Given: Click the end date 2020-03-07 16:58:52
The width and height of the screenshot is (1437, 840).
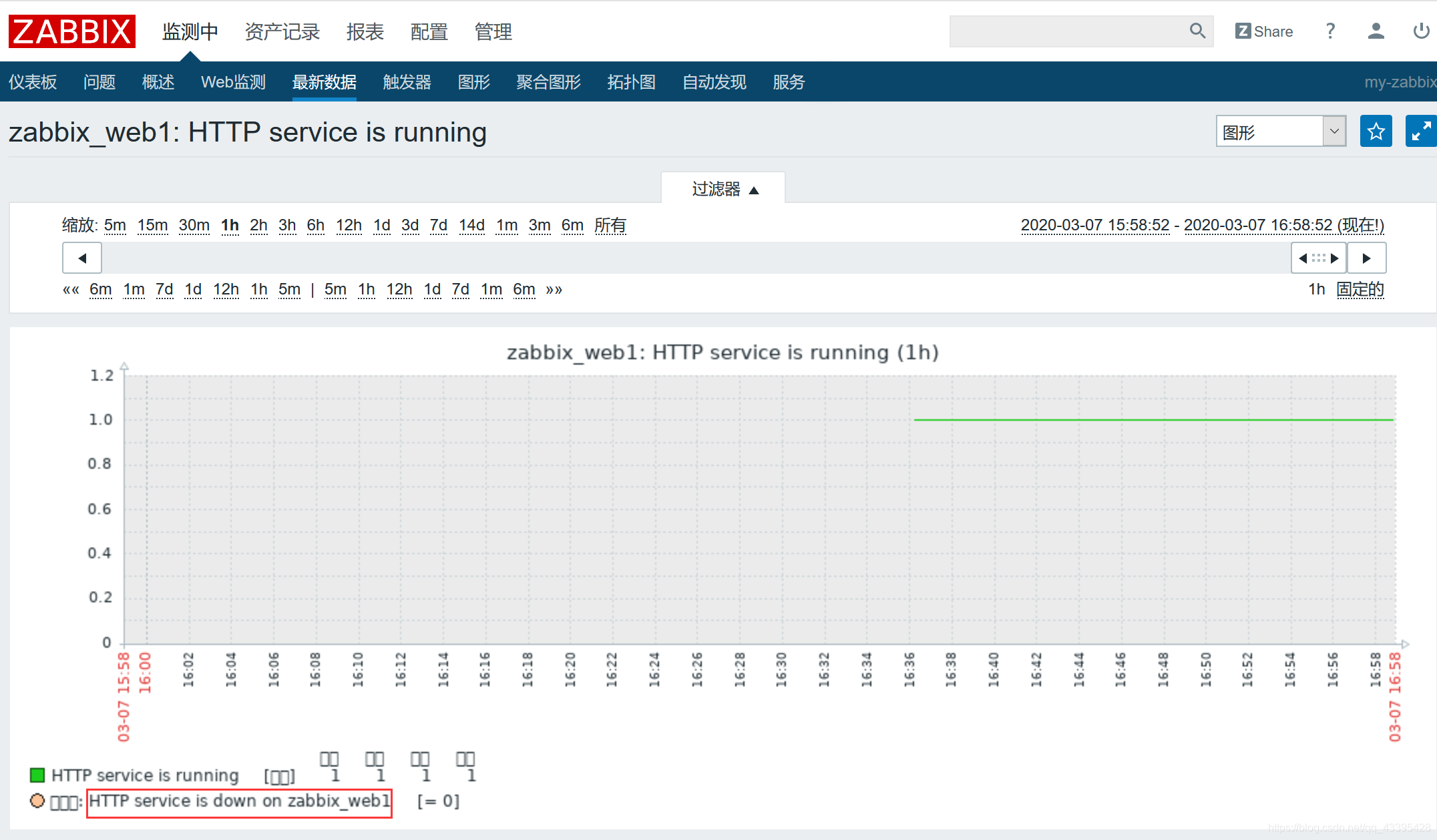Looking at the screenshot, I should click(x=1258, y=226).
